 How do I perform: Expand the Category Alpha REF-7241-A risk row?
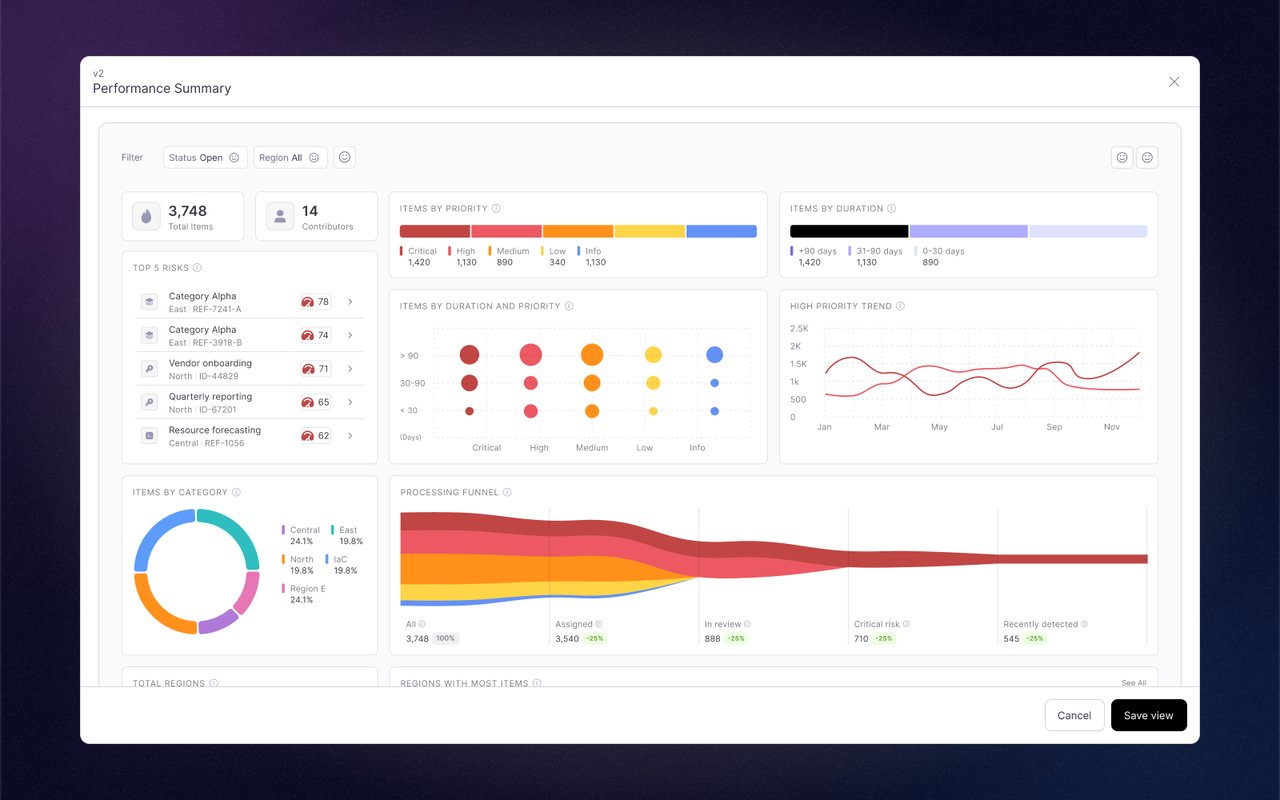click(x=350, y=302)
